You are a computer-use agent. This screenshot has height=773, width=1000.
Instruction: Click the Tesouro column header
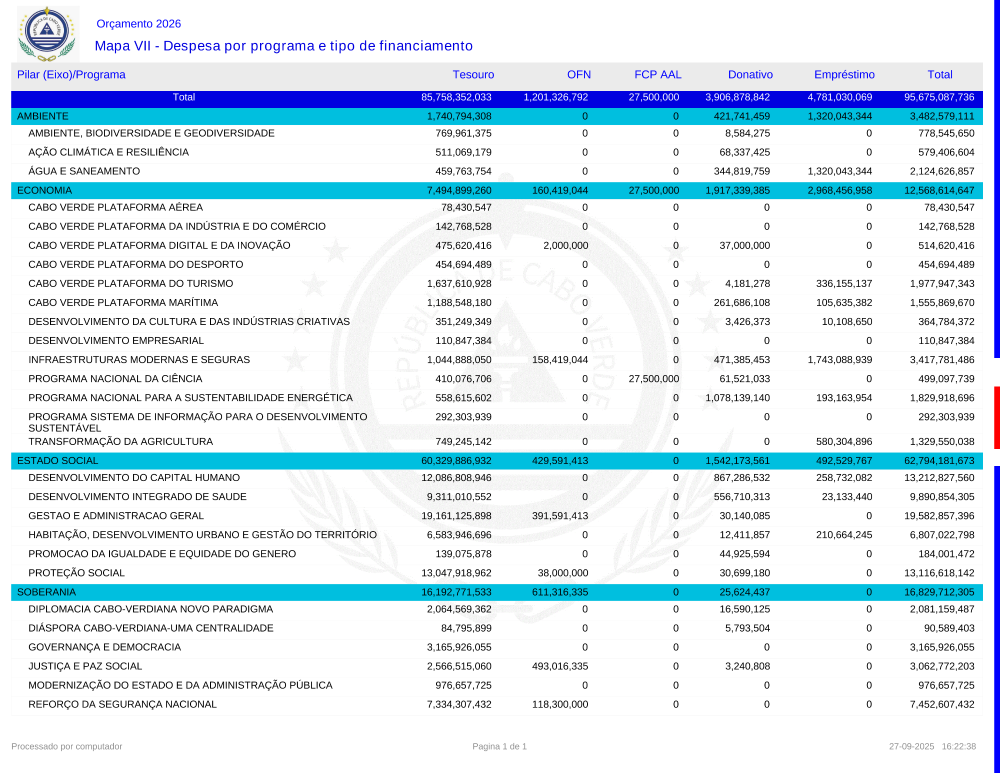pos(472,75)
